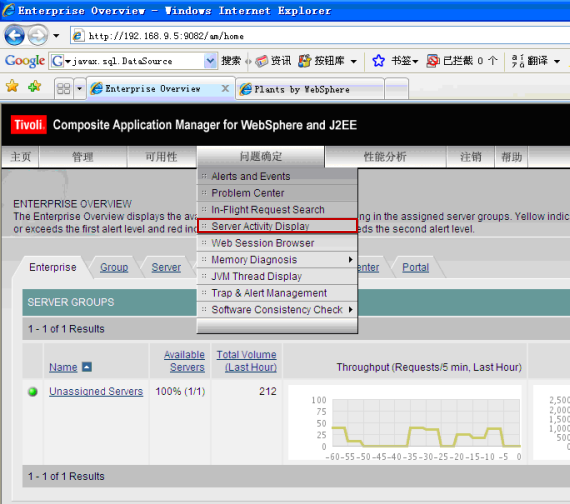Open the 问题确定 problem determination menu
Image resolution: width=570 pixels, height=504 pixels.
261,157
